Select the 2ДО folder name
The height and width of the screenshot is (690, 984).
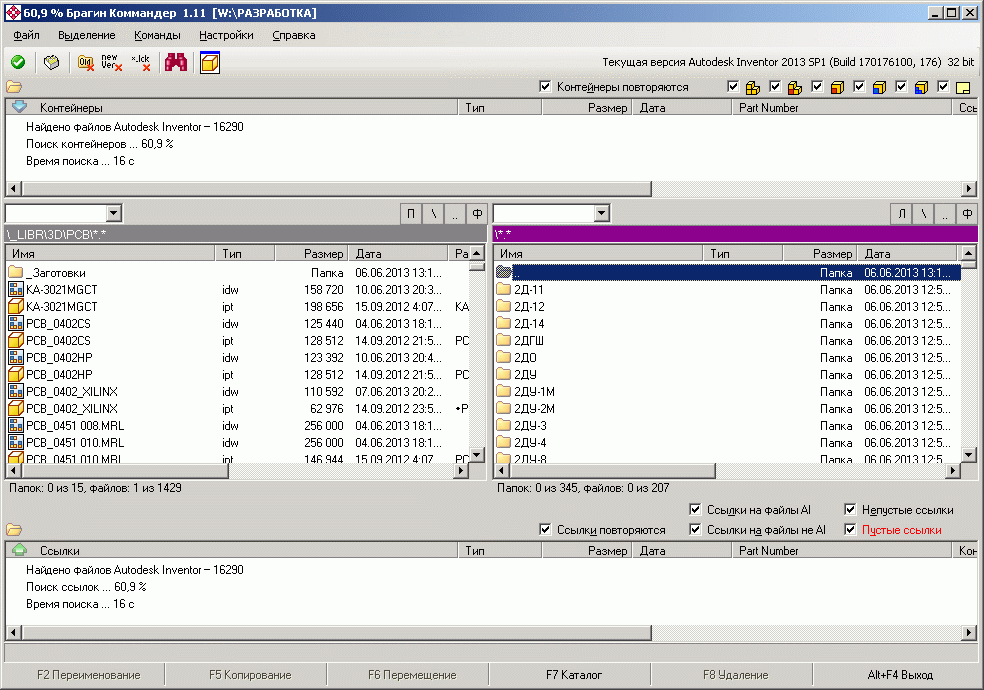(x=525, y=358)
